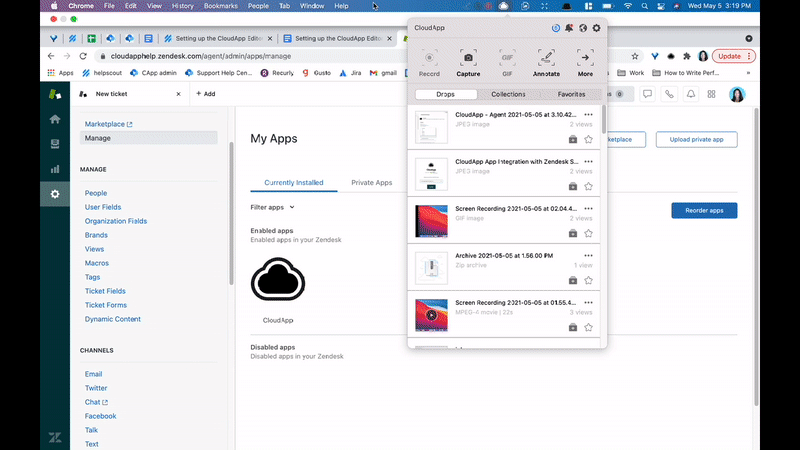Add Screen Recording 01.55.4 drop to a collection
Screen dimensions: 800x450
point(573,327)
